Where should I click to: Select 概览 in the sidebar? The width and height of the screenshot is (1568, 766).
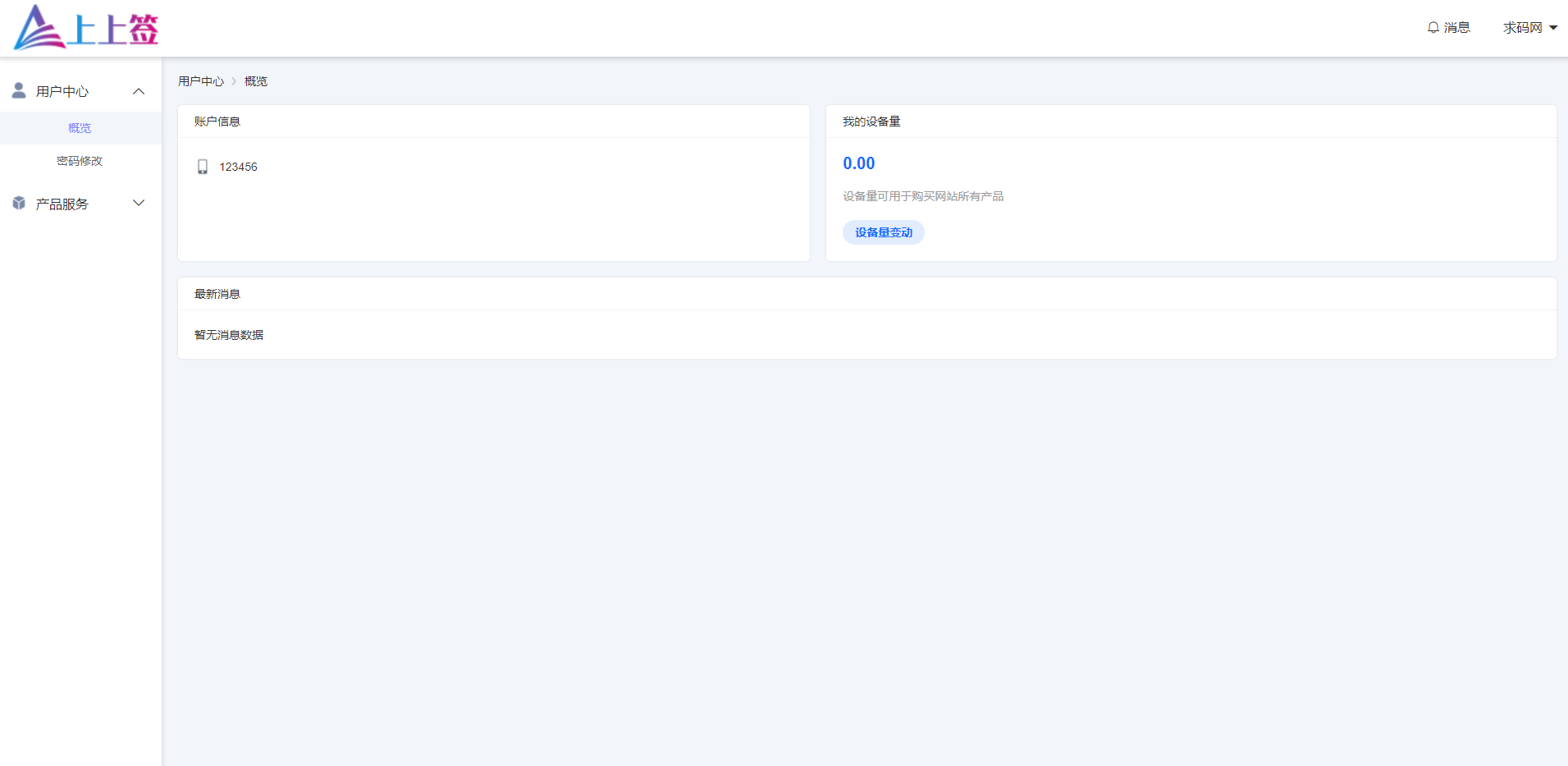click(80, 128)
